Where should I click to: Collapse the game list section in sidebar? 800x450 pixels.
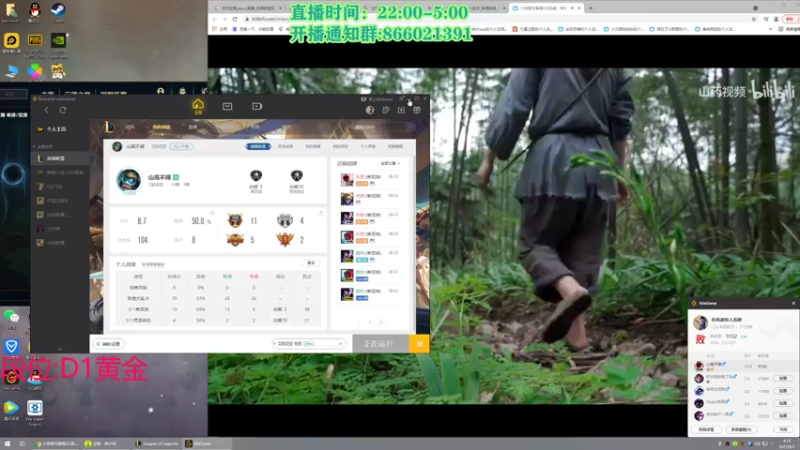[x=35, y=146]
